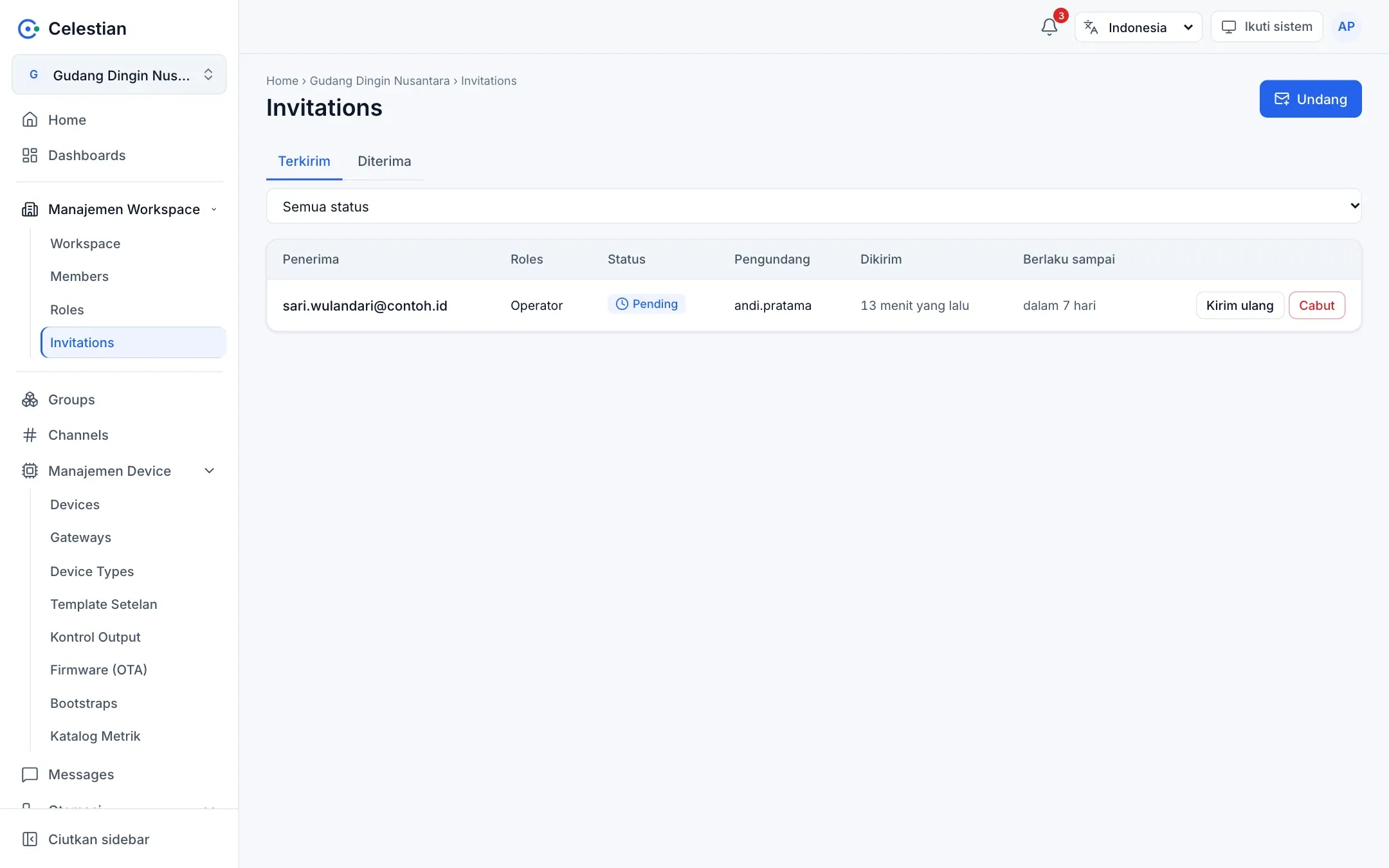The height and width of the screenshot is (868, 1389).
Task: Select Invitations in the sidebar
Action: pyautogui.click(x=133, y=343)
